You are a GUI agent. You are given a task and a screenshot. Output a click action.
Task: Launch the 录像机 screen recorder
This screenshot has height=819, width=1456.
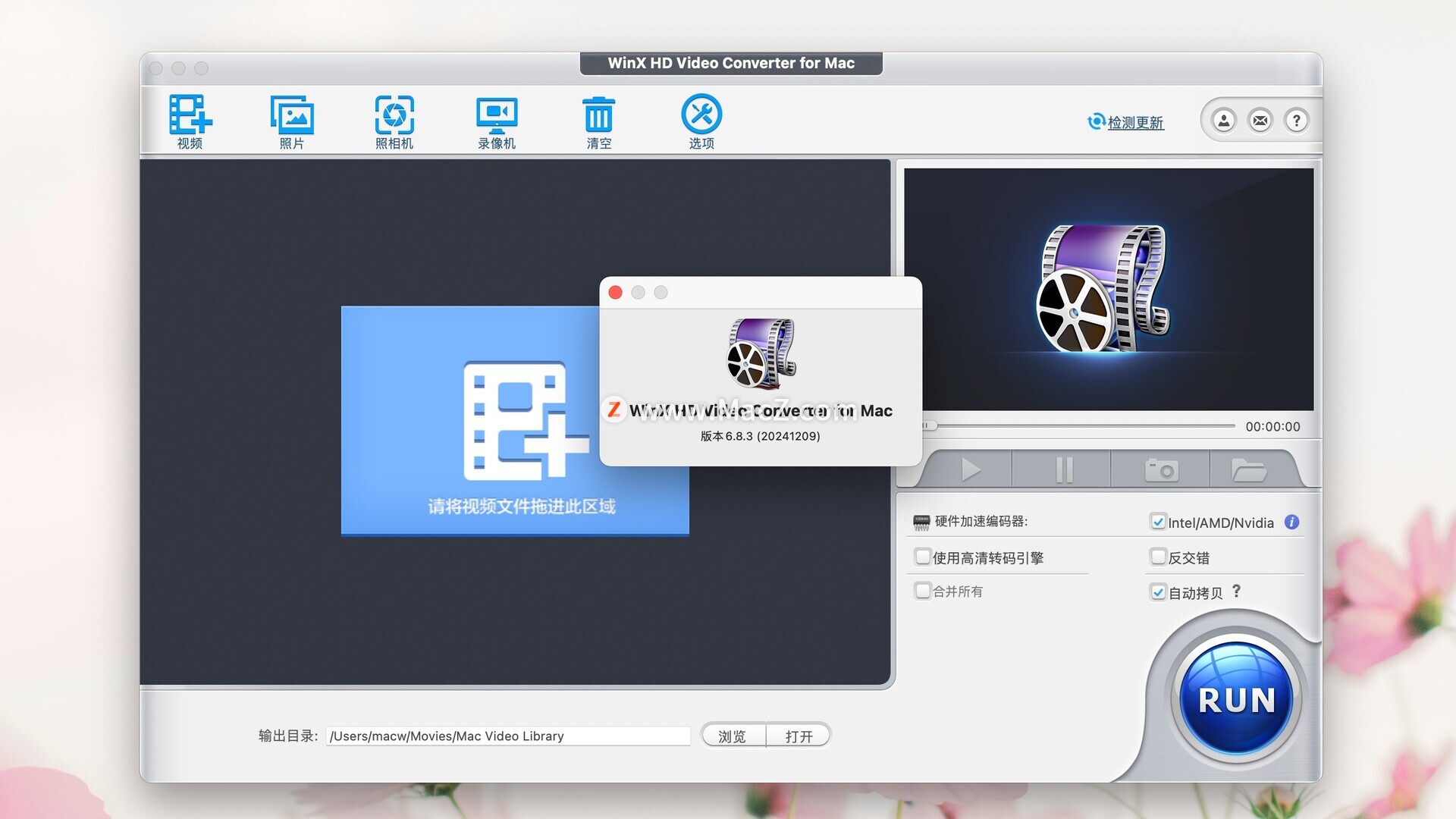497,121
